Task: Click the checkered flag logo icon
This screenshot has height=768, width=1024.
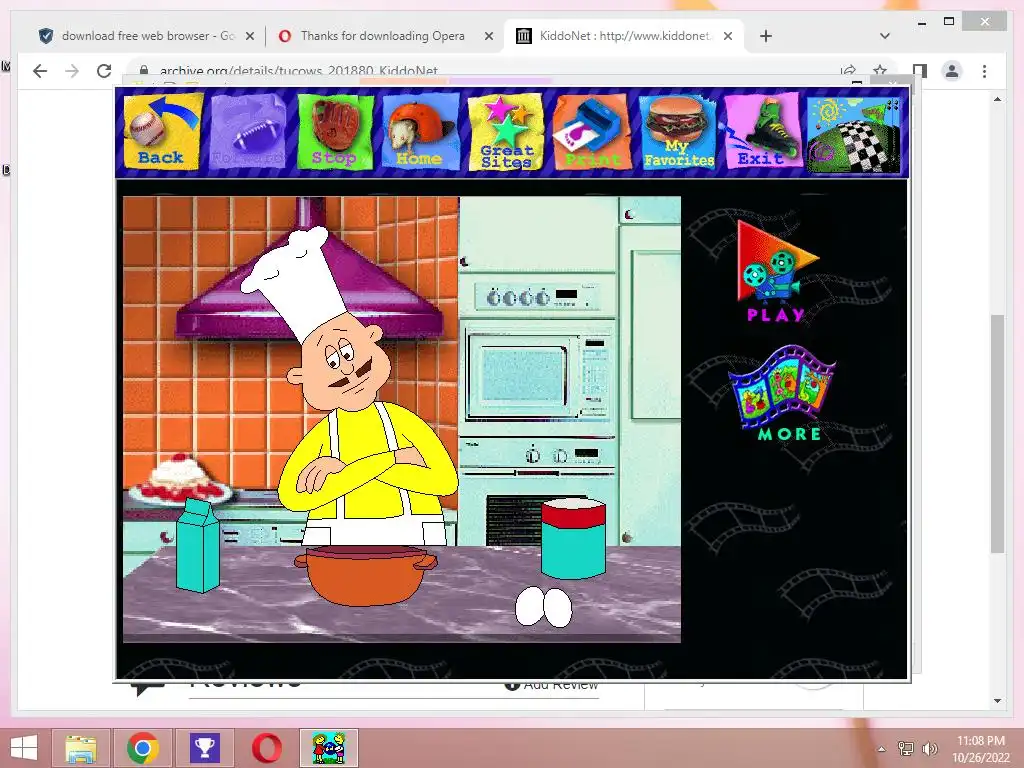Action: pyautogui.click(x=854, y=135)
